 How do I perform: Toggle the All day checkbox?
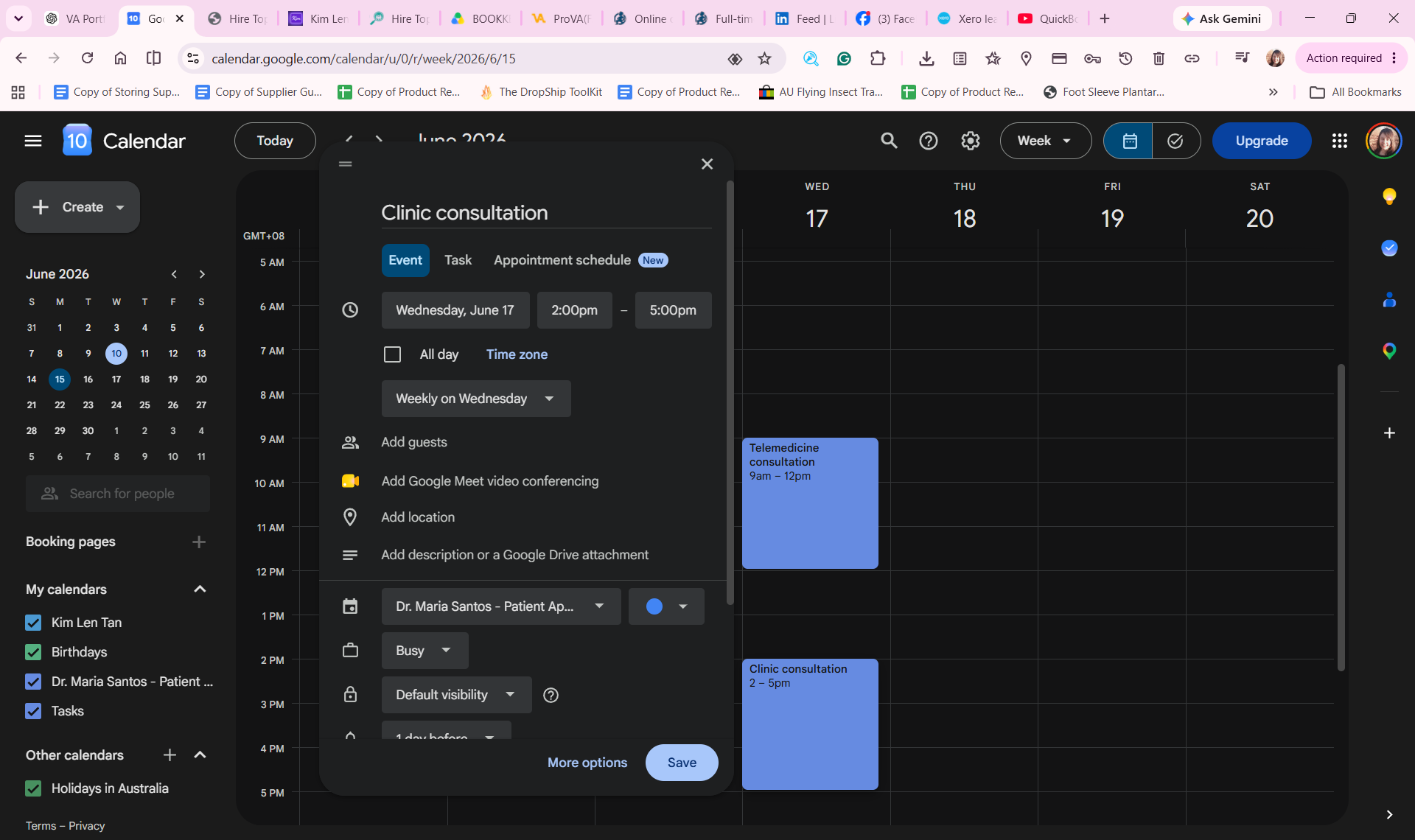pos(392,354)
